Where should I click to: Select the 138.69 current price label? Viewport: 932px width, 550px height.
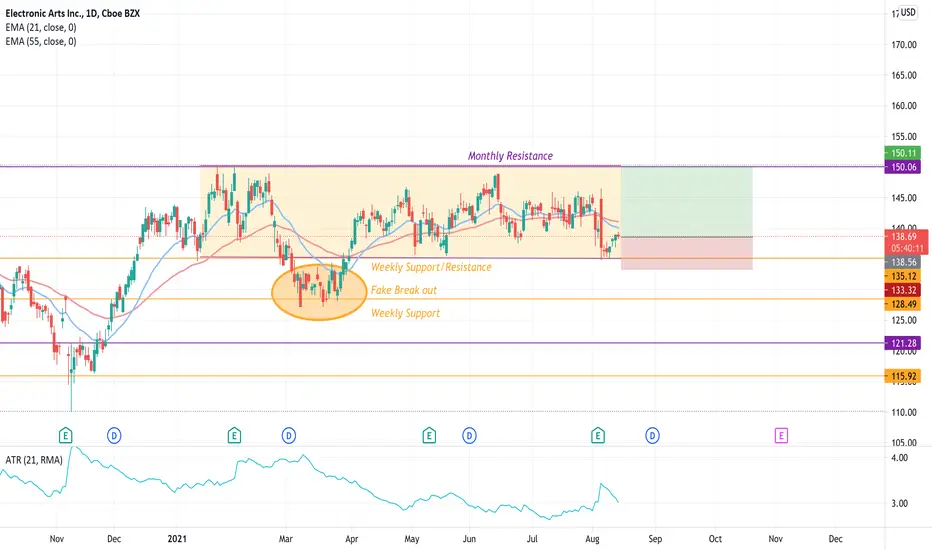click(906, 242)
